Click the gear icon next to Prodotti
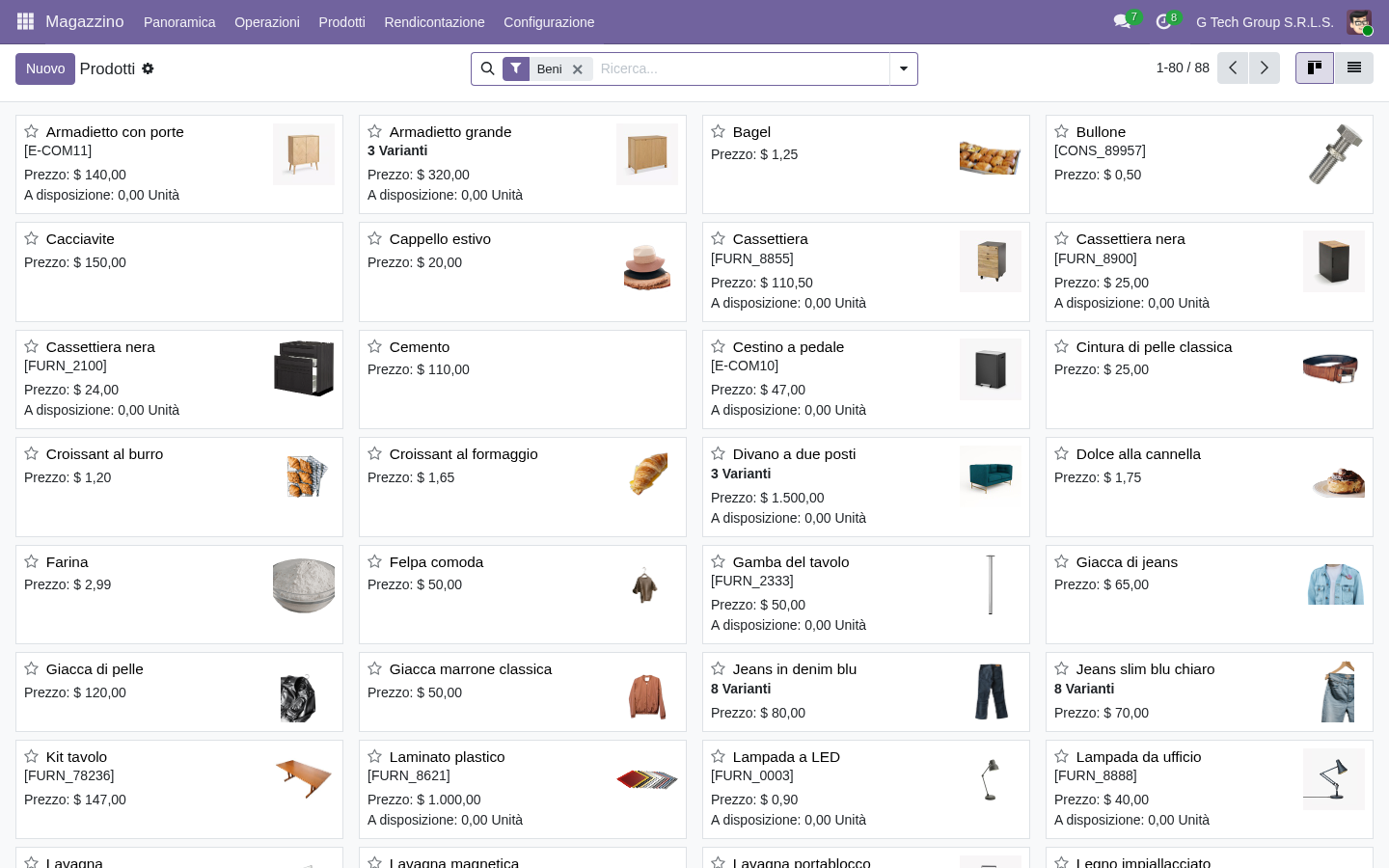Viewport: 1389px width, 868px height. [x=148, y=68]
